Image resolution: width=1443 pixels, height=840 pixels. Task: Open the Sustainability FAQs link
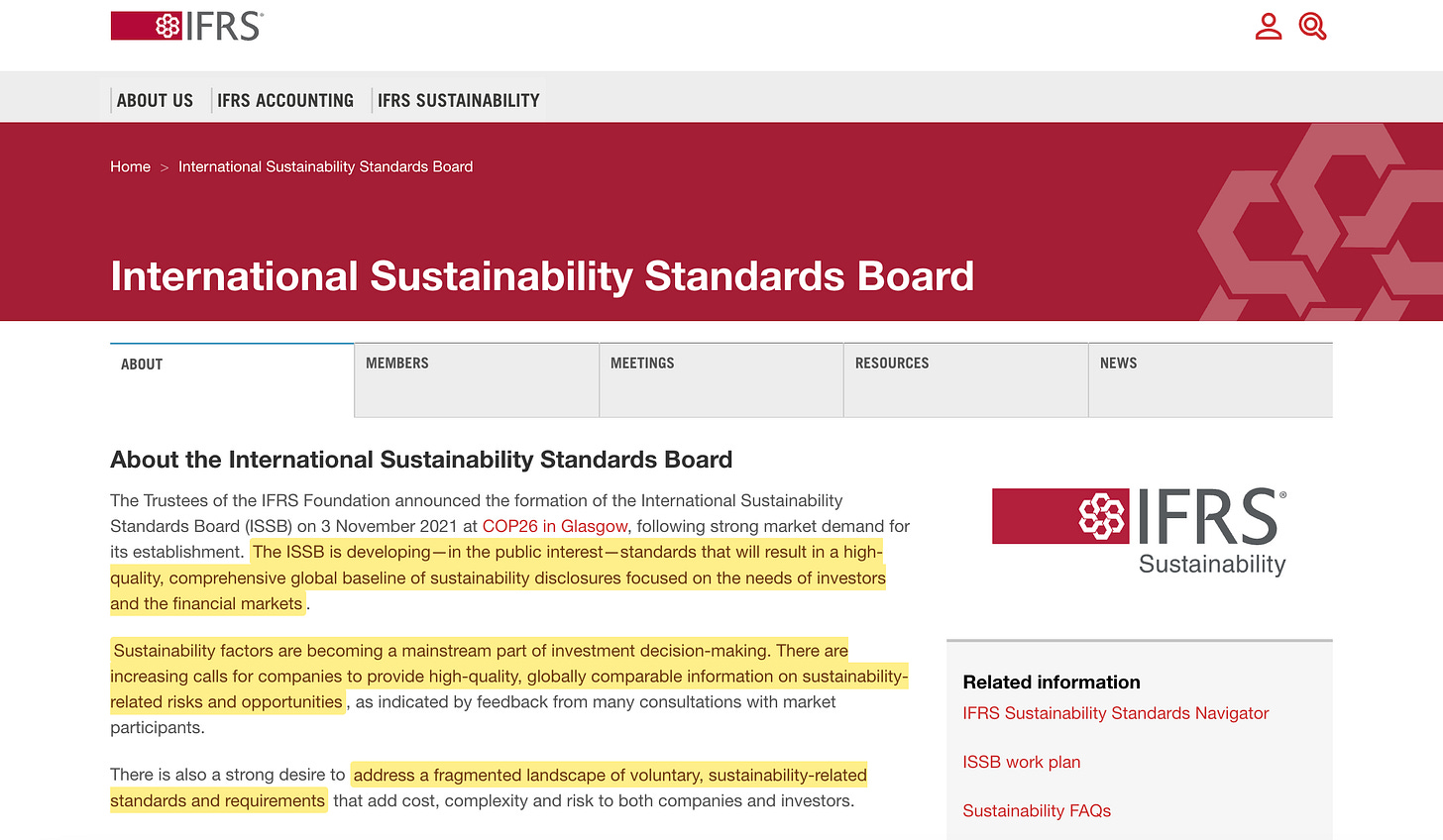coord(1037,810)
